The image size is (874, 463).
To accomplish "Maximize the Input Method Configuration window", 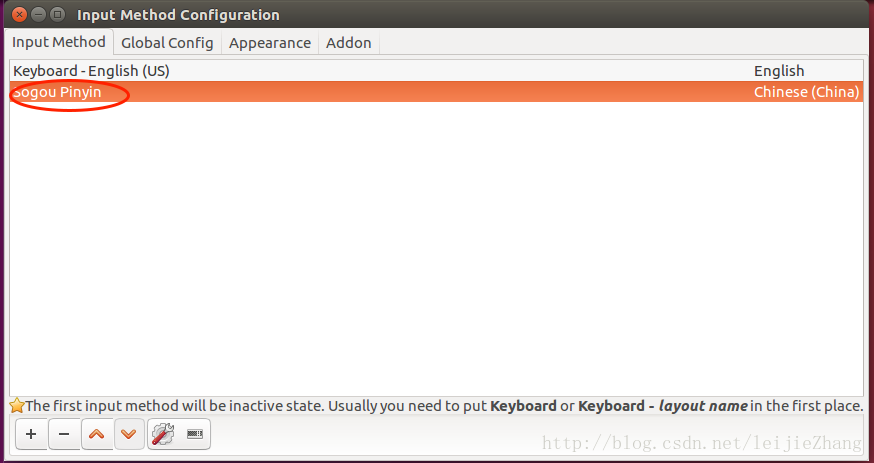I will [x=57, y=15].
